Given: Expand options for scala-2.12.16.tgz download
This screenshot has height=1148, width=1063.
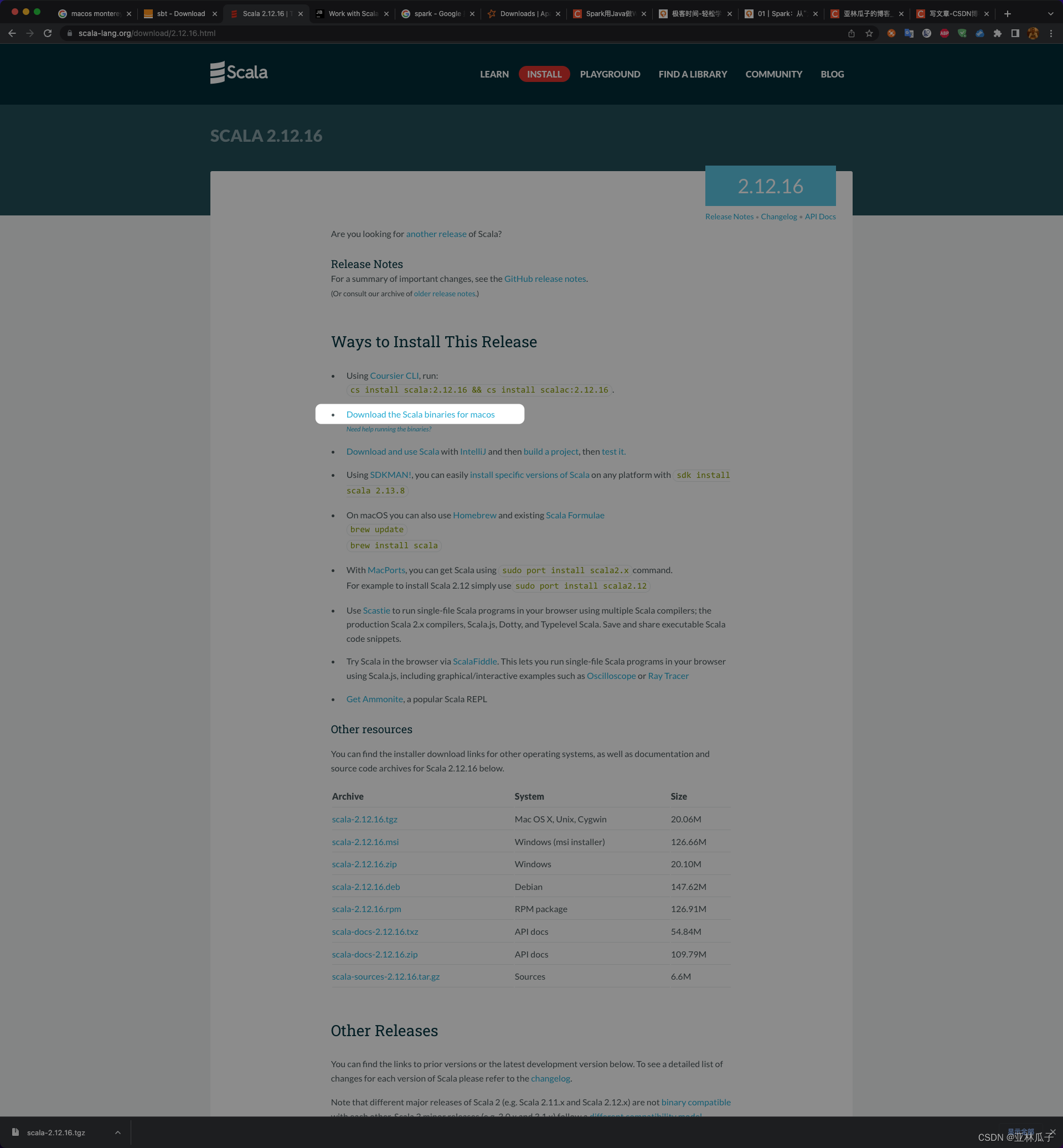Looking at the screenshot, I should [x=118, y=1132].
